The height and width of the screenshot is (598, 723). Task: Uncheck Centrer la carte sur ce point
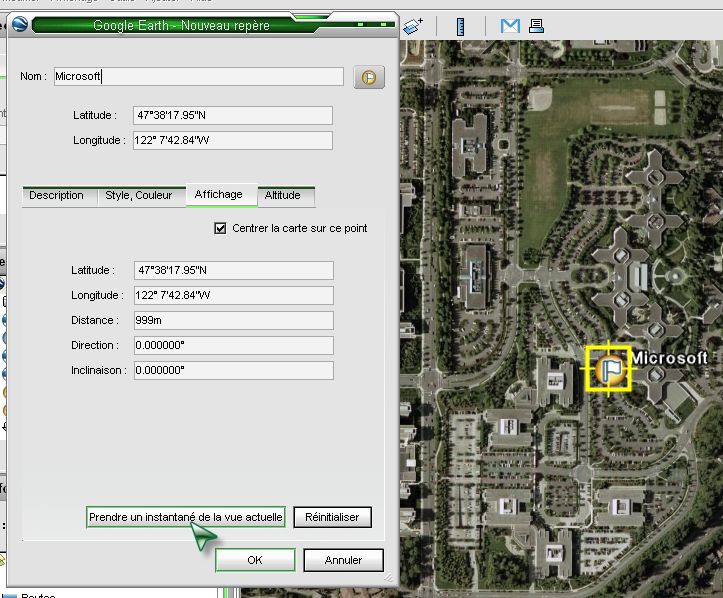[x=220, y=228]
